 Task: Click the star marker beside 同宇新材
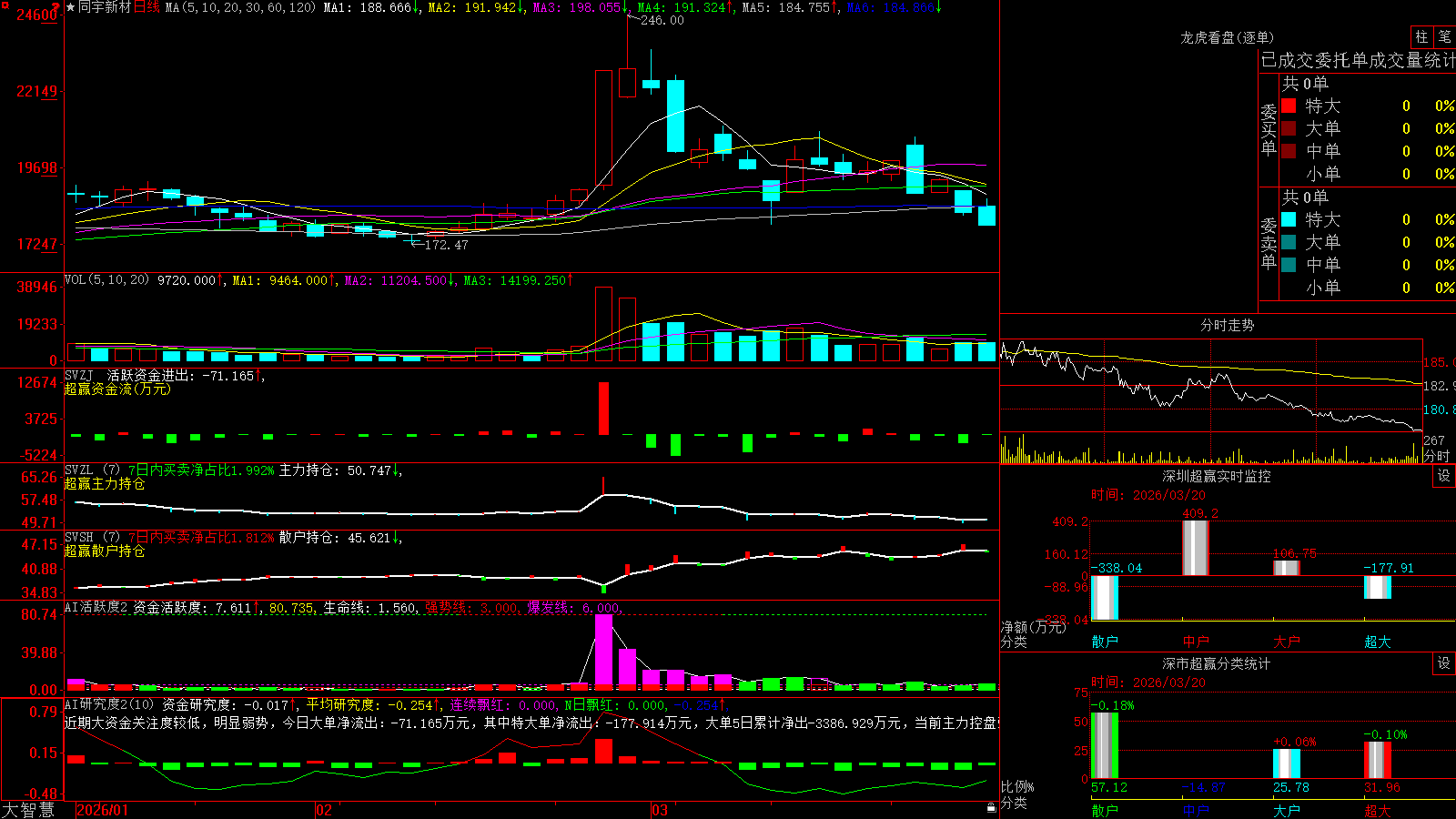(70, 7)
